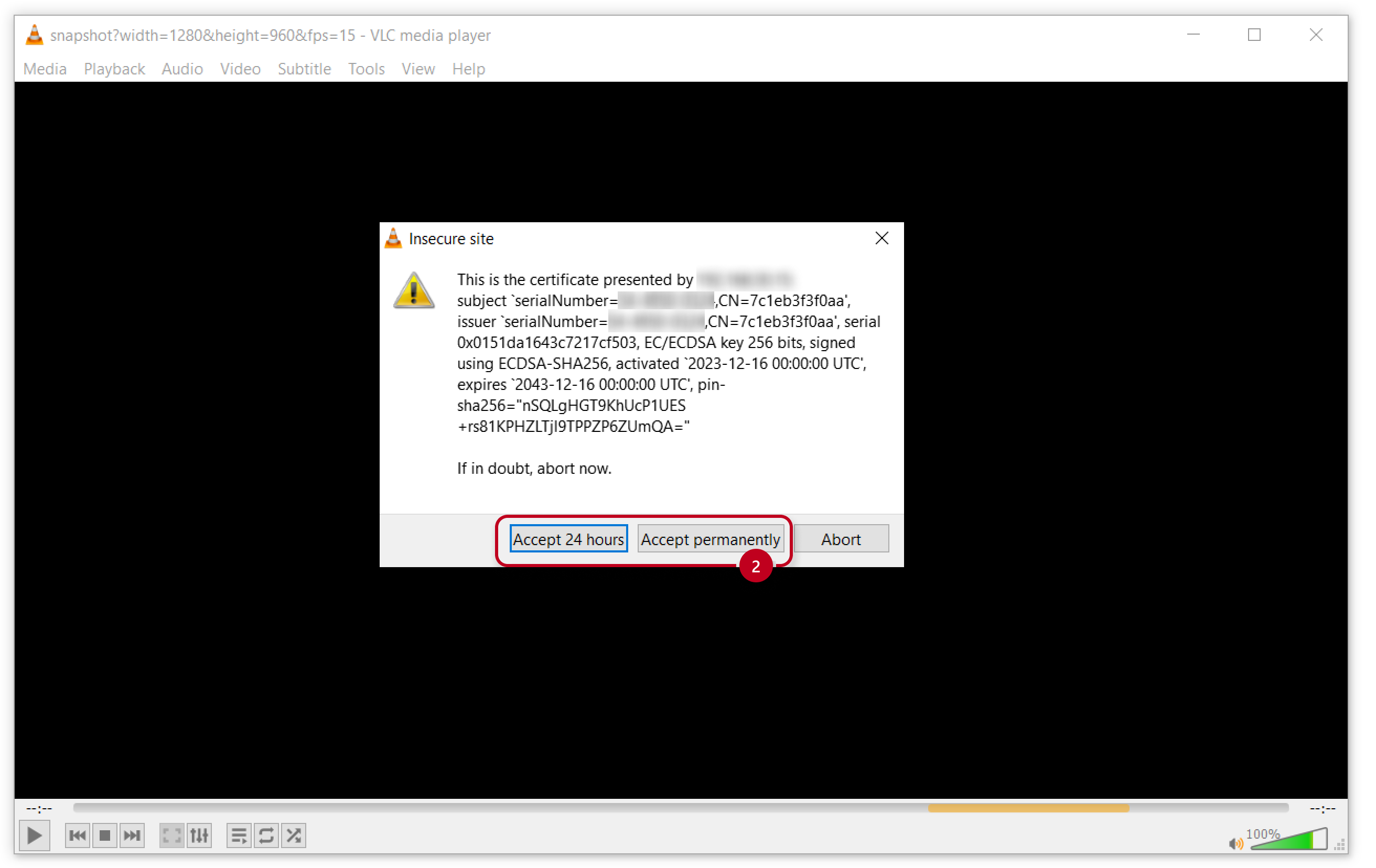Click the resize grip at window corner

click(1339, 844)
